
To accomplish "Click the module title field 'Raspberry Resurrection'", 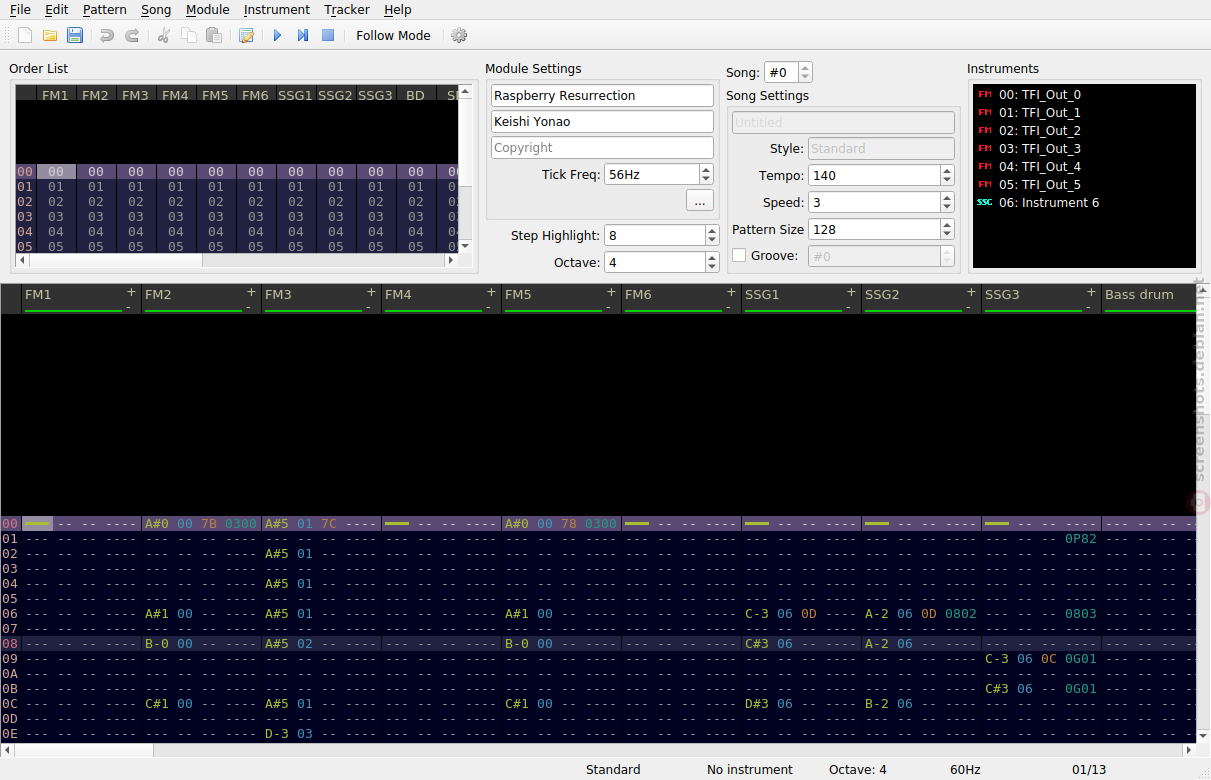I will [x=602, y=96].
